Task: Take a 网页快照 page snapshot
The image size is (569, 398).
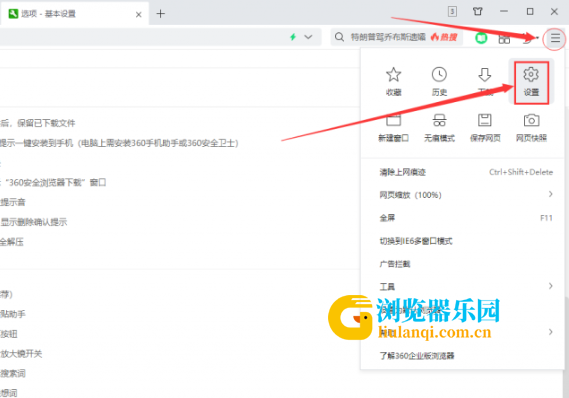Action: [x=531, y=120]
